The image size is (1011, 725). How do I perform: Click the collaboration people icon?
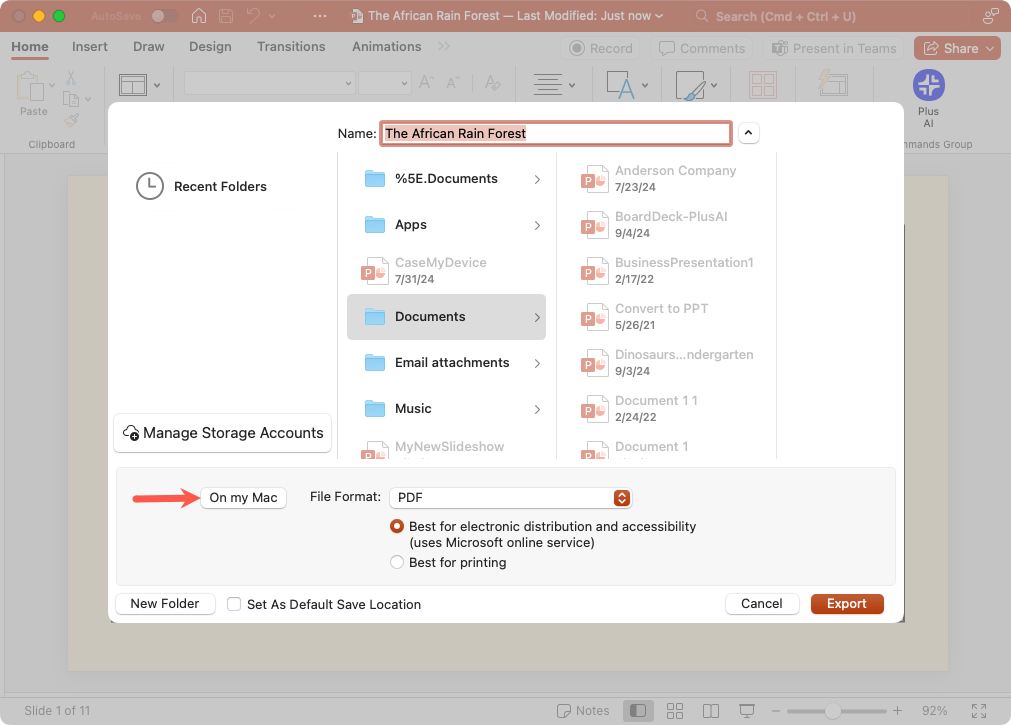coord(990,16)
